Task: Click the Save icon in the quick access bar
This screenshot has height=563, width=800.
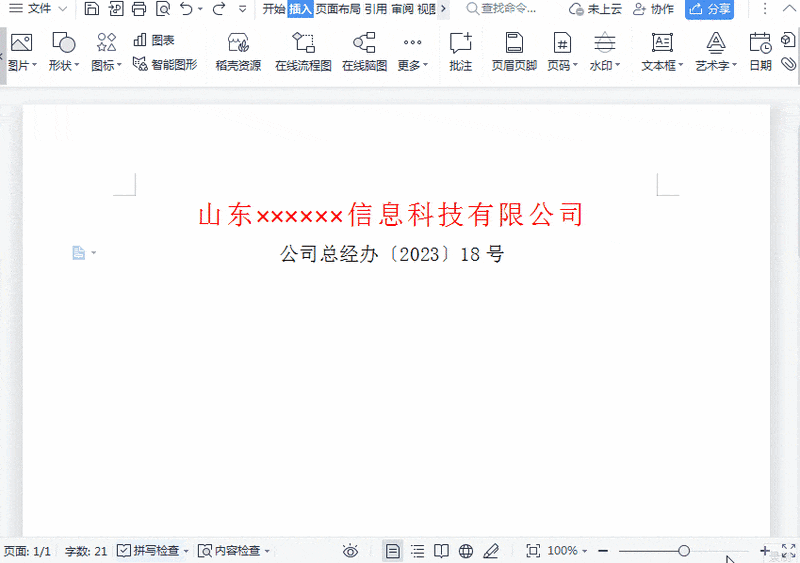Action: [x=91, y=9]
